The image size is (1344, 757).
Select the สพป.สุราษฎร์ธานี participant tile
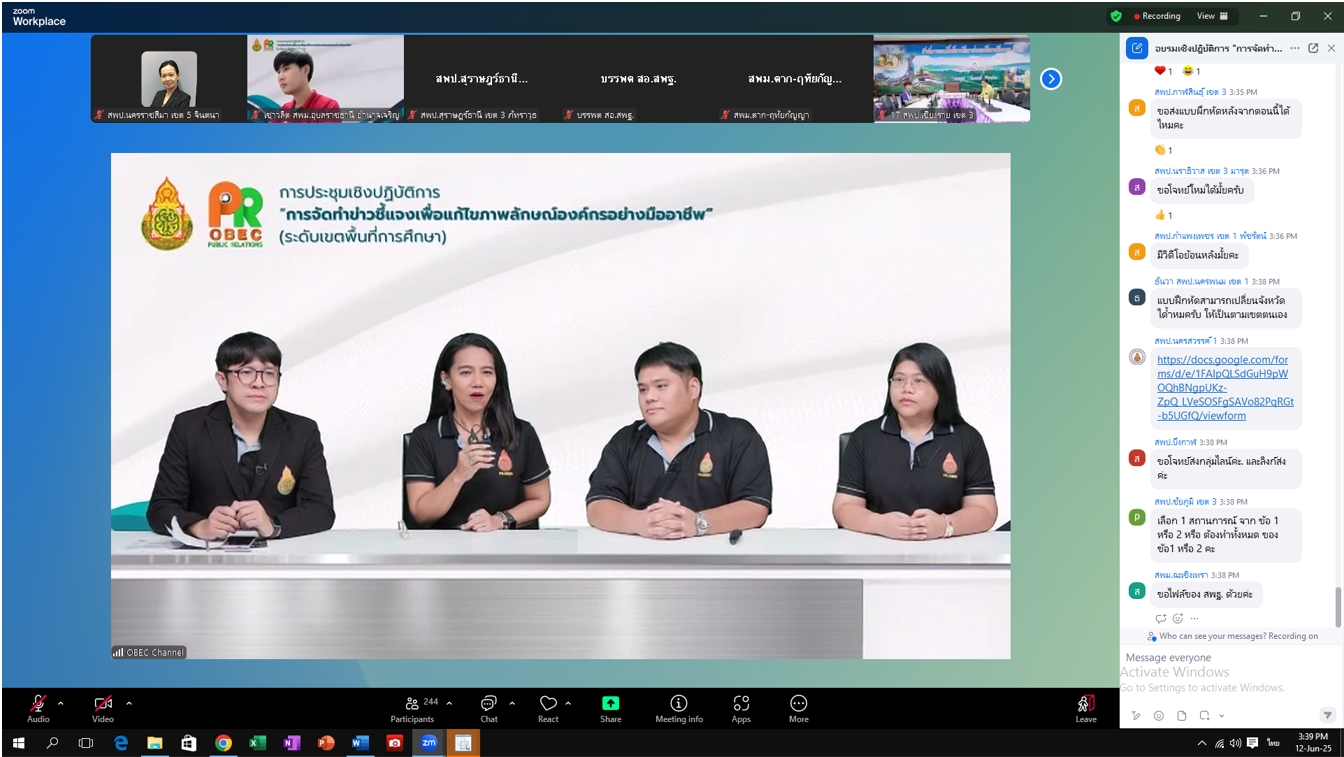point(482,79)
